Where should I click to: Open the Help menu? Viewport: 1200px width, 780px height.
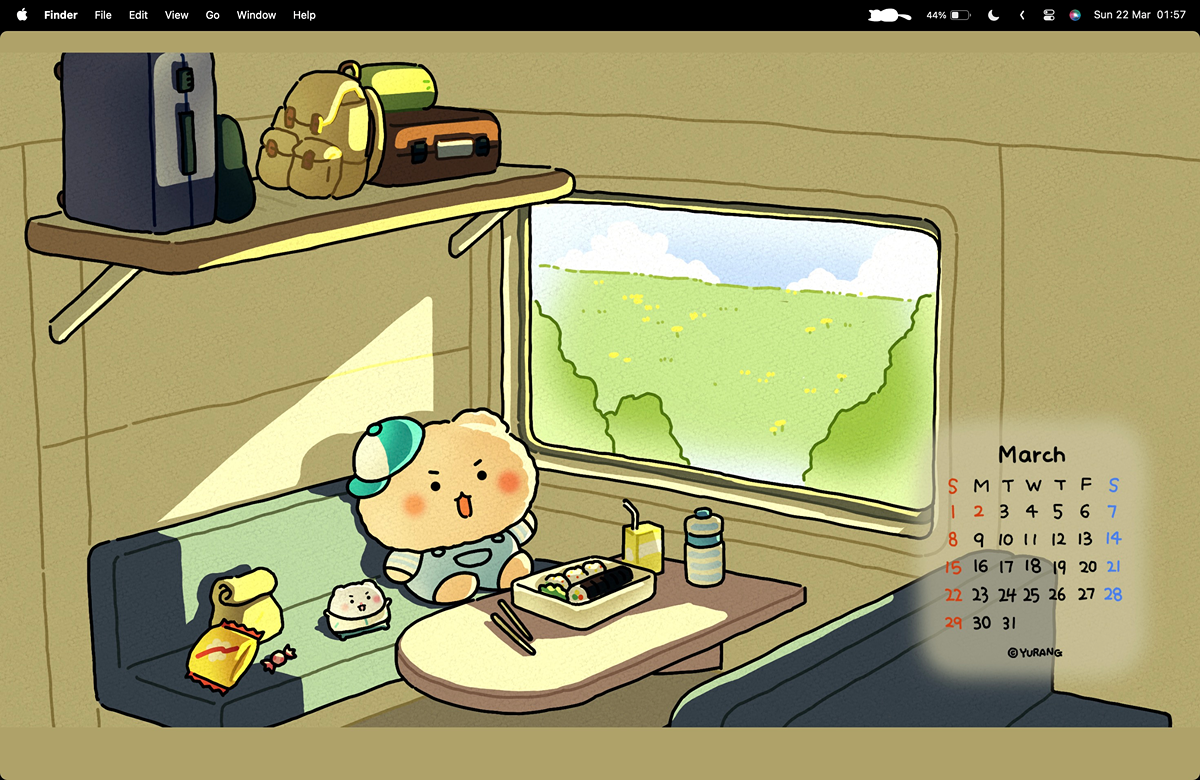(304, 15)
